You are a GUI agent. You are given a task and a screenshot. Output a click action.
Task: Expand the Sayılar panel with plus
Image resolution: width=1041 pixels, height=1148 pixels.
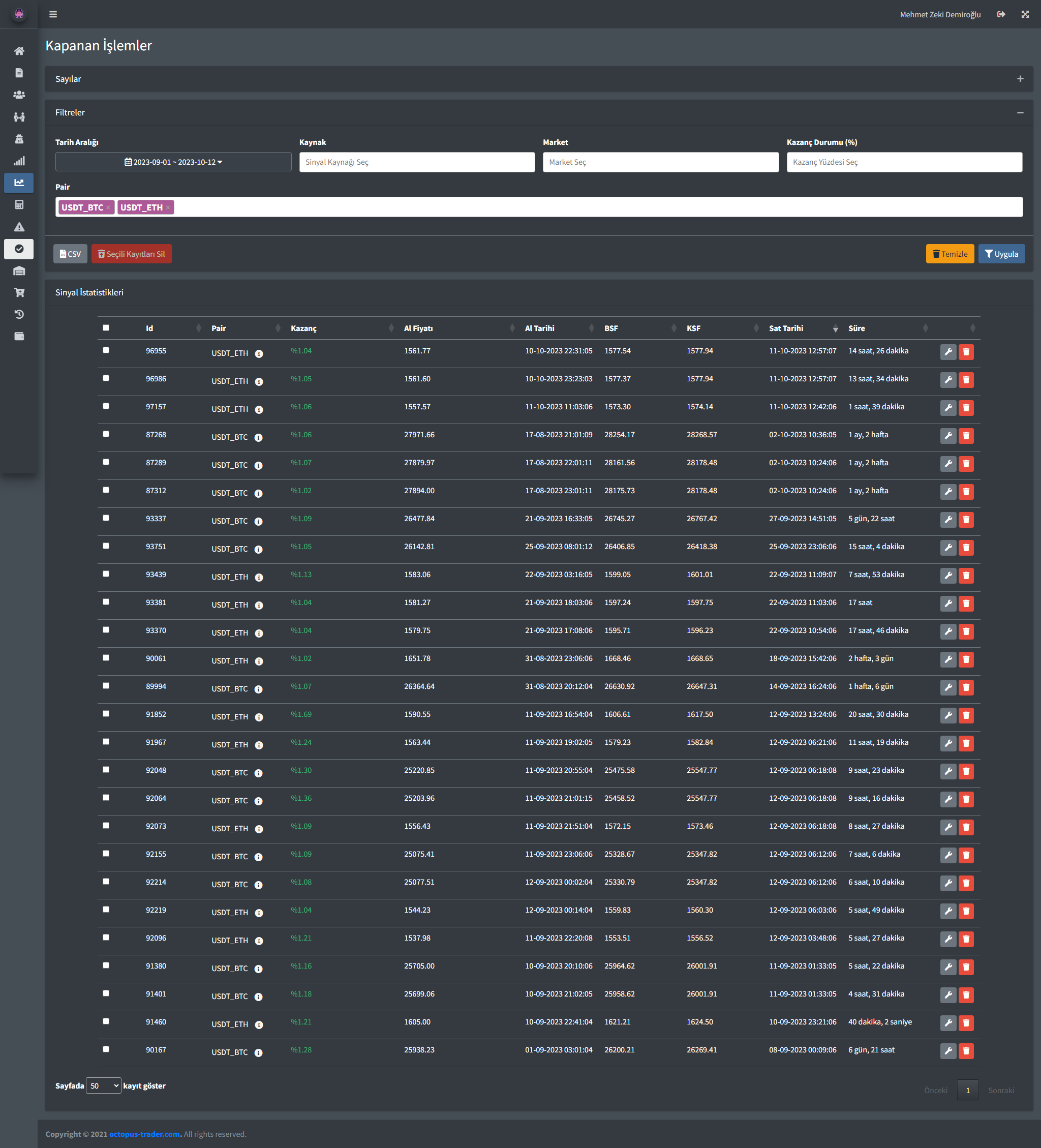coord(1020,79)
